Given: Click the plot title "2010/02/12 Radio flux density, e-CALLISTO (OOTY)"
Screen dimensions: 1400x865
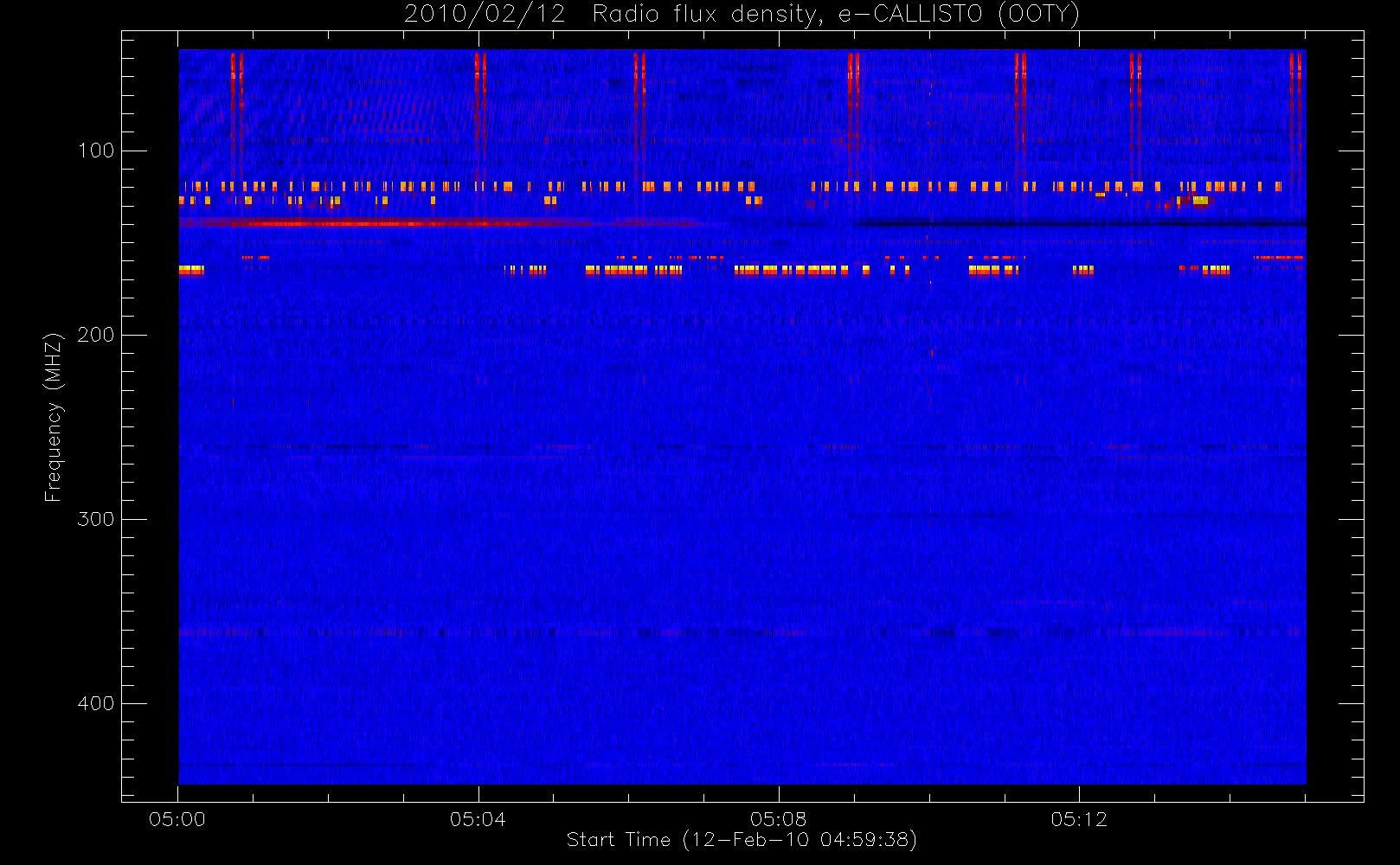Looking at the screenshot, I should [742, 15].
